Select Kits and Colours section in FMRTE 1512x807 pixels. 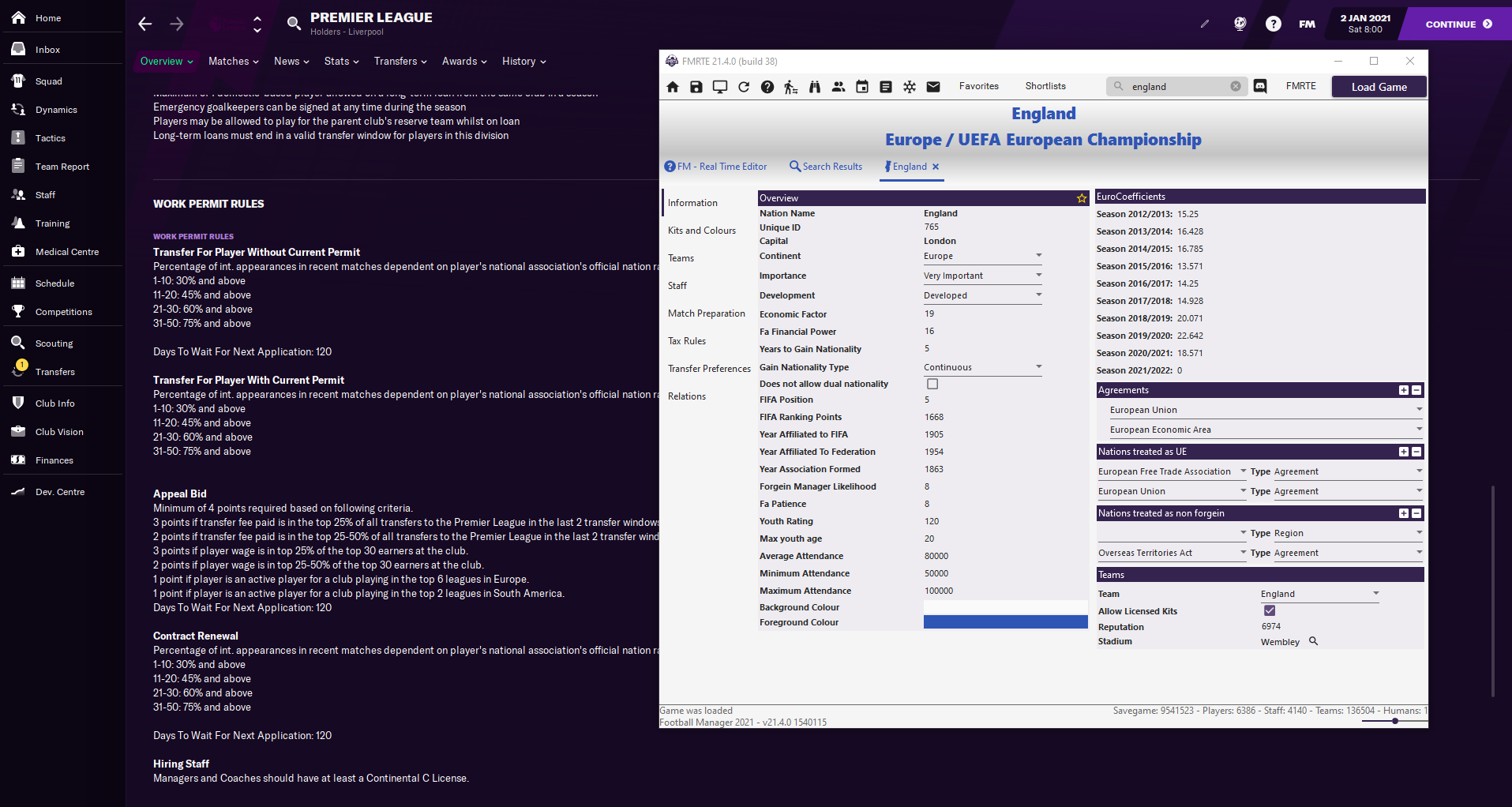coord(702,231)
